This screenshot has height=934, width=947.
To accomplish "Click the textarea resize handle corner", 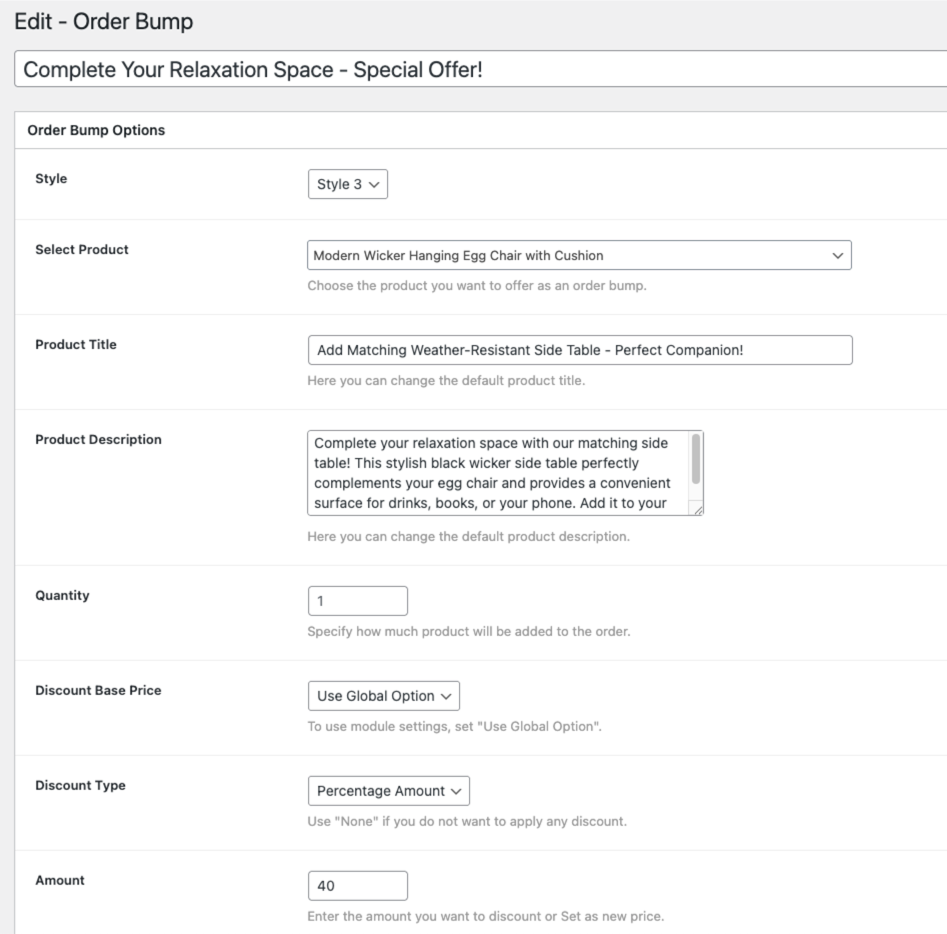I will tap(697, 509).
